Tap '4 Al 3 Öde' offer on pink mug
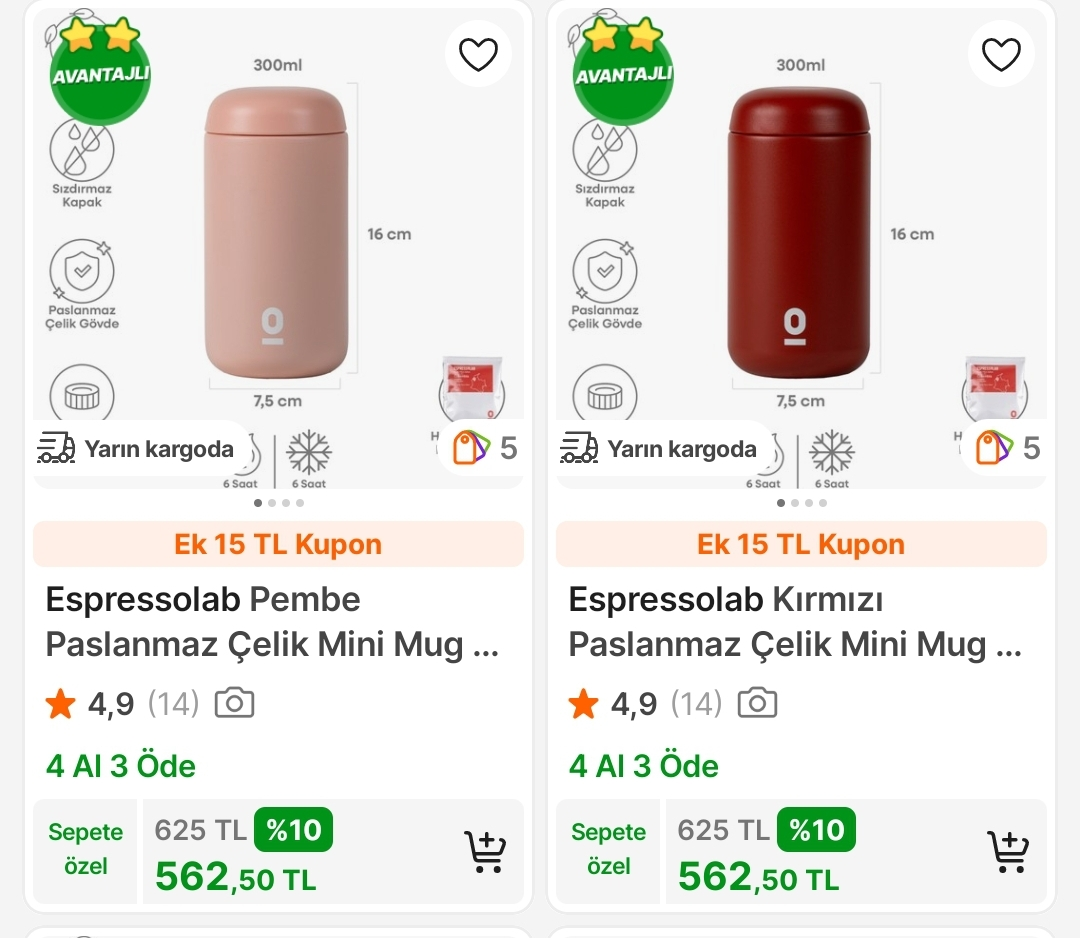 [x=121, y=766]
